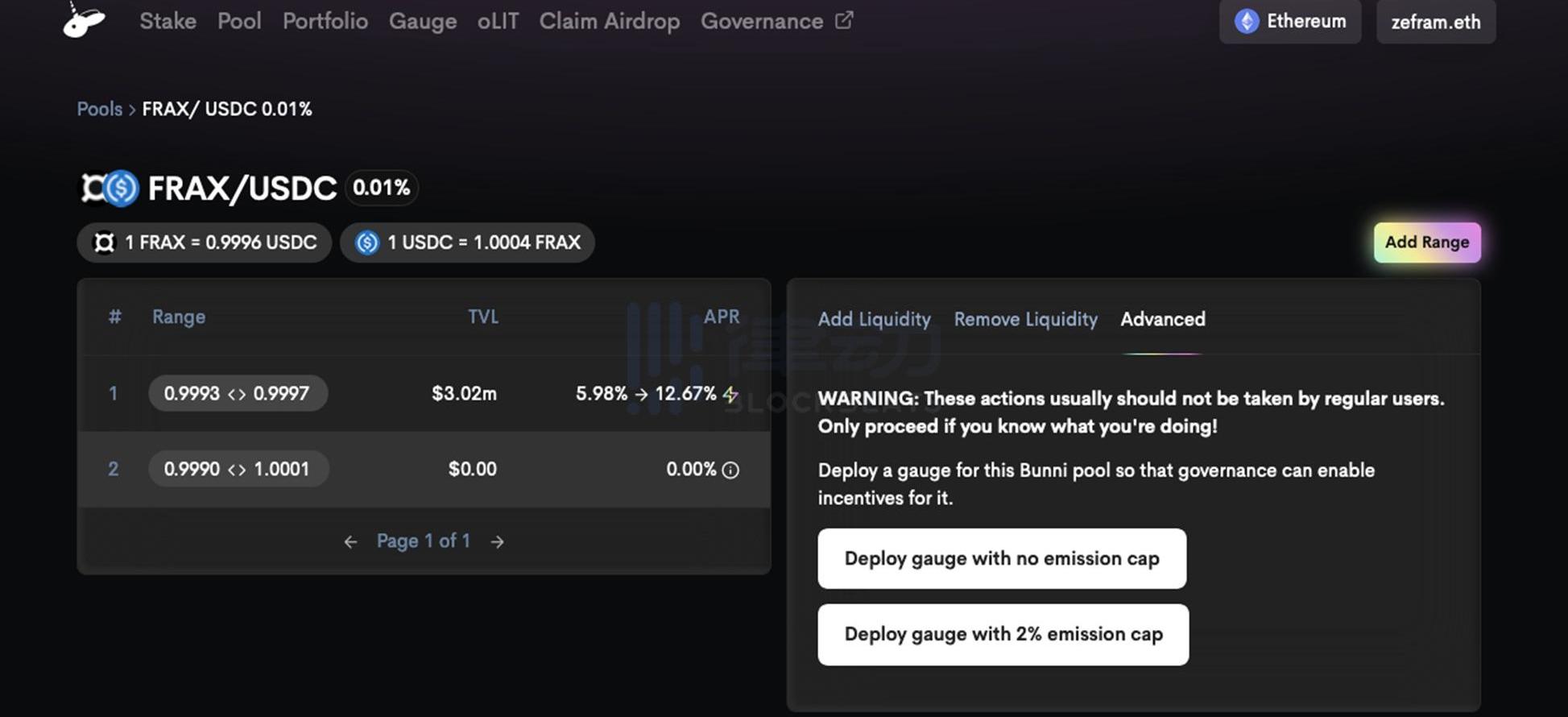Click the 1 USDC = 1.0004 FRAX price chip
Screen dimensions: 1568x717
tap(467, 242)
